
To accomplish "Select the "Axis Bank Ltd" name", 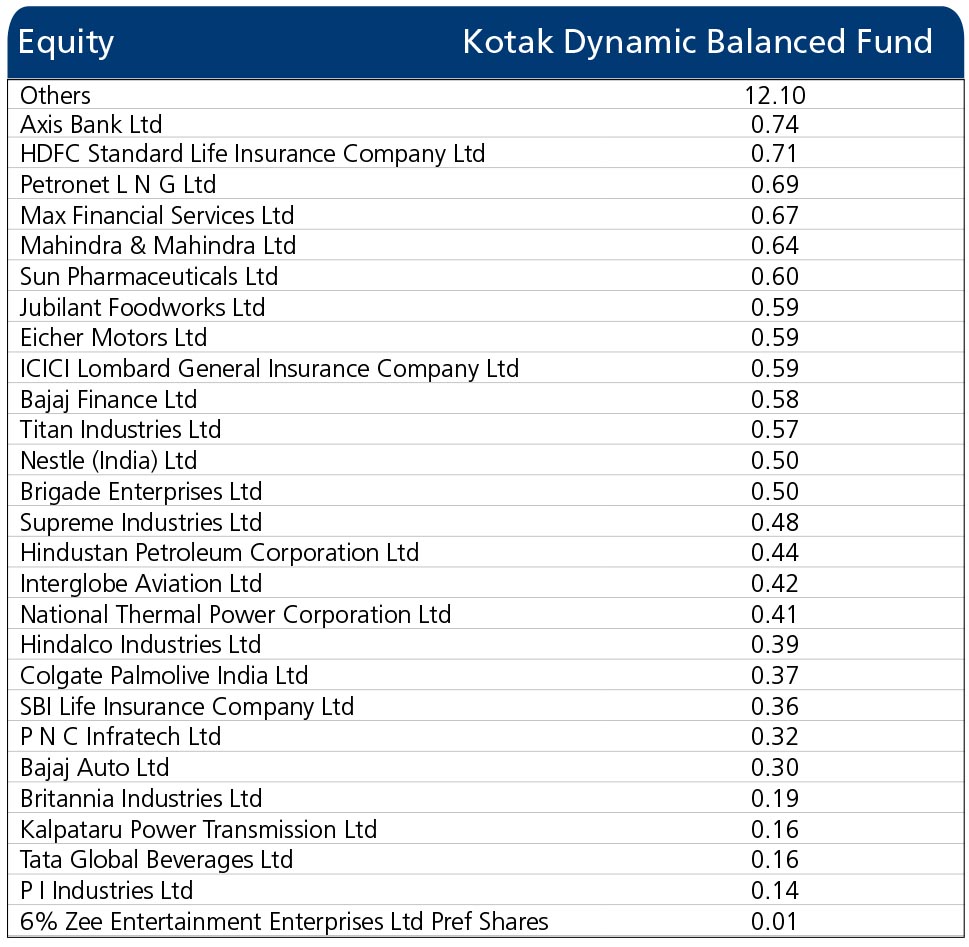I will click(91, 124).
